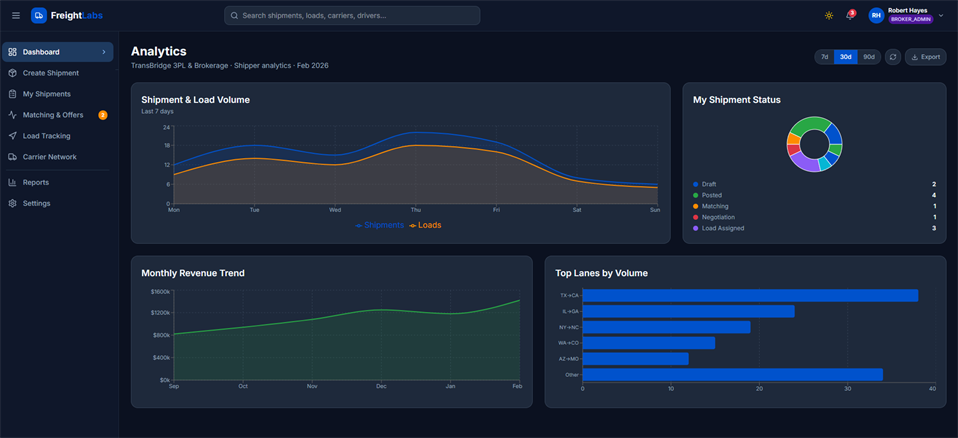Image resolution: width=958 pixels, height=438 pixels.
Task: Select the 30d time range
Action: (x=846, y=57)
